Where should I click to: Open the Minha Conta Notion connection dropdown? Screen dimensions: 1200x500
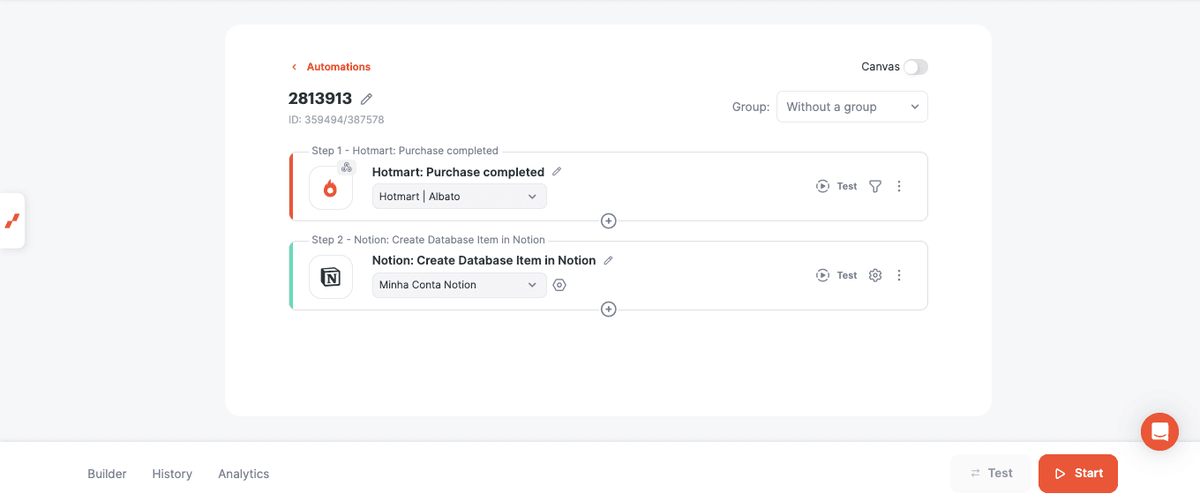[x=459, y=285]
